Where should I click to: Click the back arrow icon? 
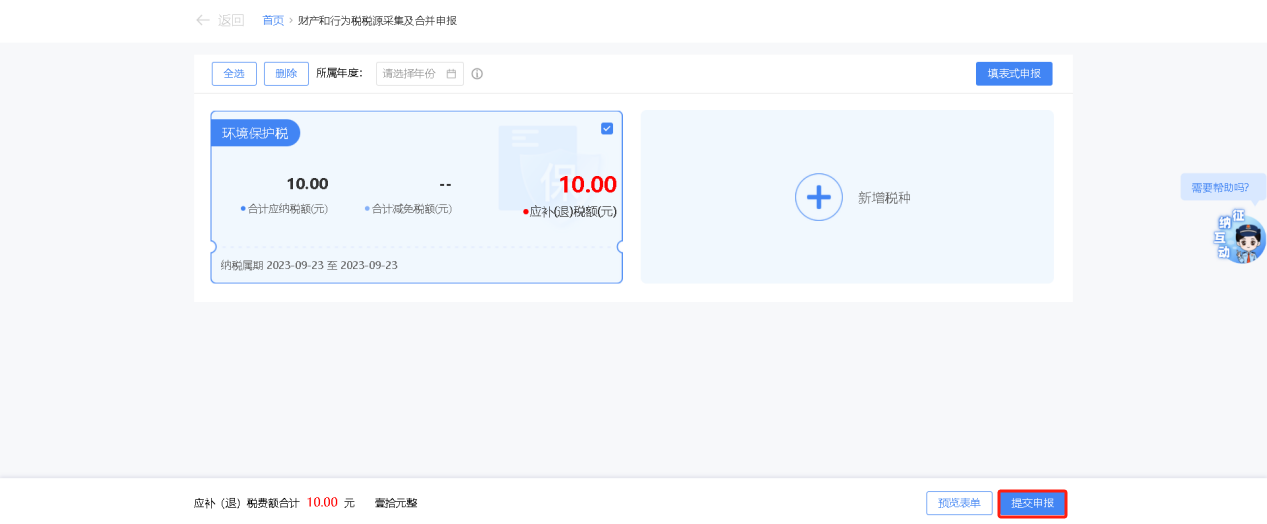203,20
